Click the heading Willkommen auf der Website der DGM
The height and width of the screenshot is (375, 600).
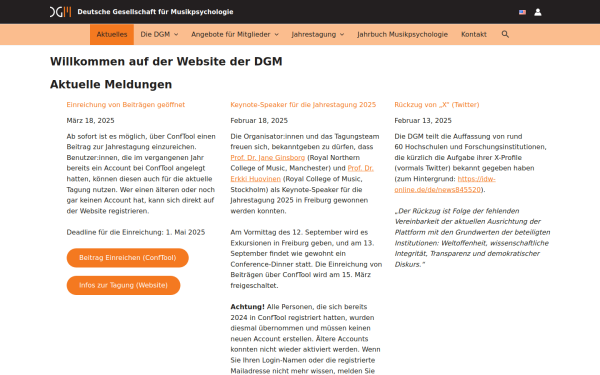pos(166,62)
